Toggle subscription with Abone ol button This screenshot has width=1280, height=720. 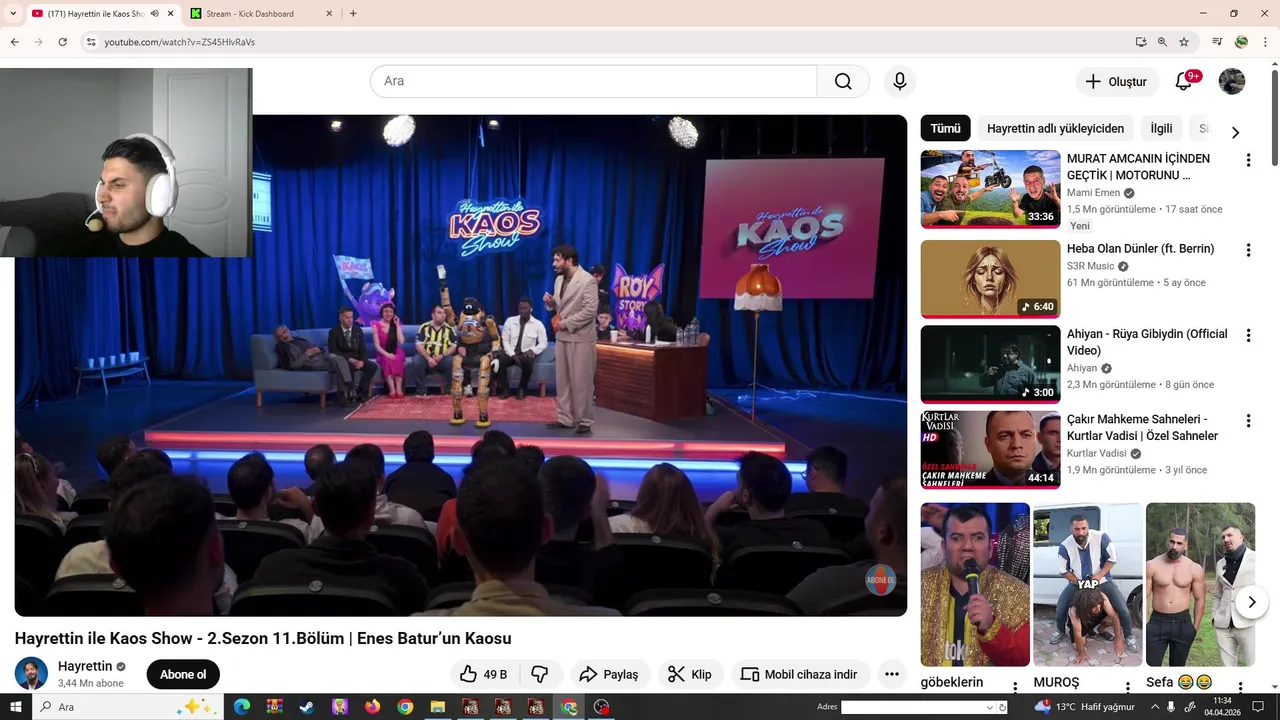coord(183,674)
